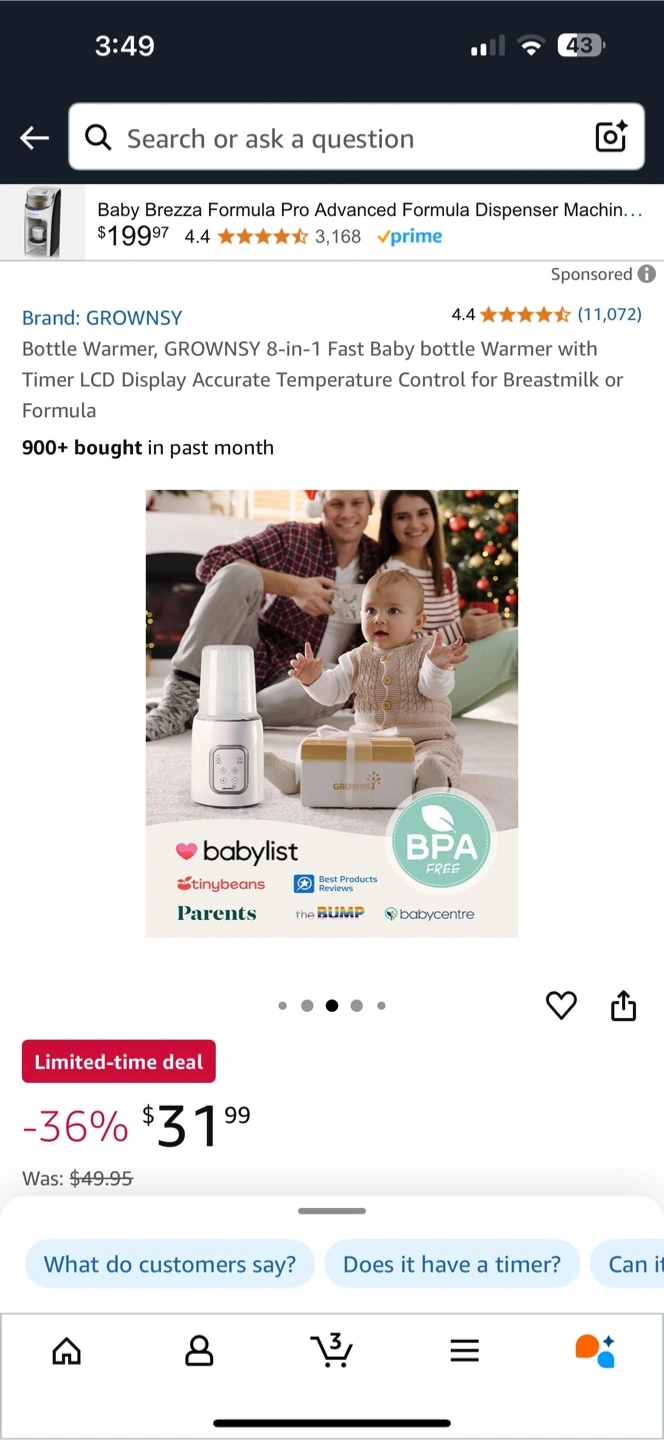Viewport: 664px width, 1440px height.
Task: Tap the What do customers say? chip
Action: click(170, 1264)
